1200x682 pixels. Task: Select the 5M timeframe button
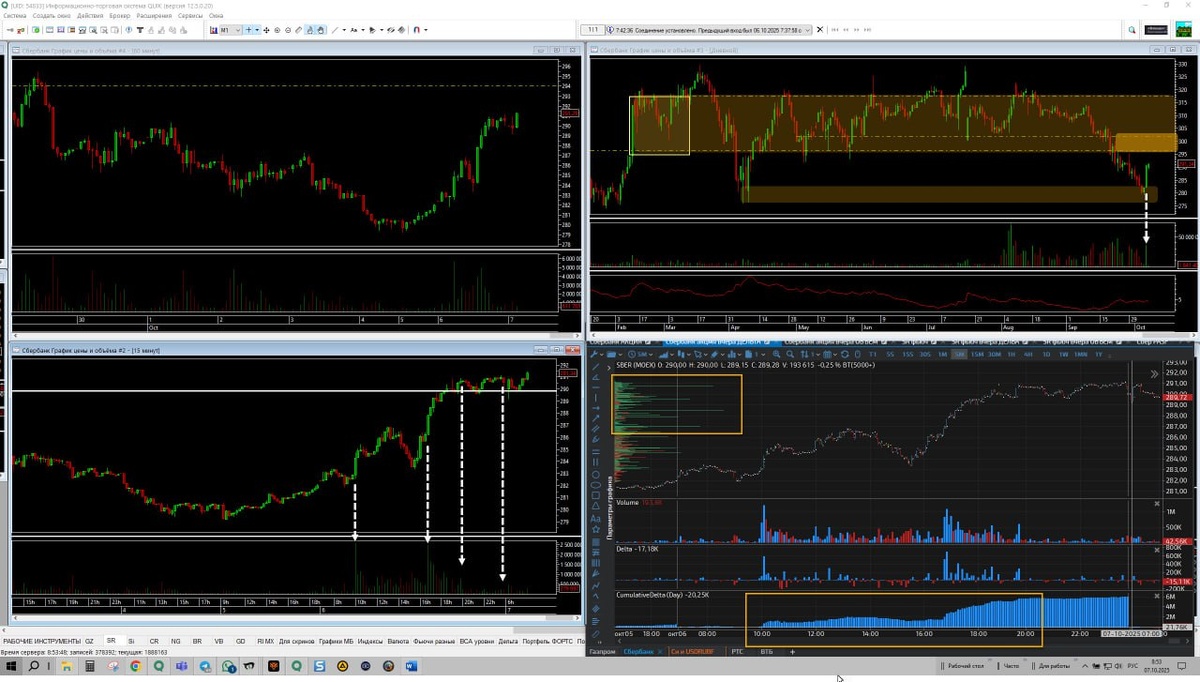958,354
